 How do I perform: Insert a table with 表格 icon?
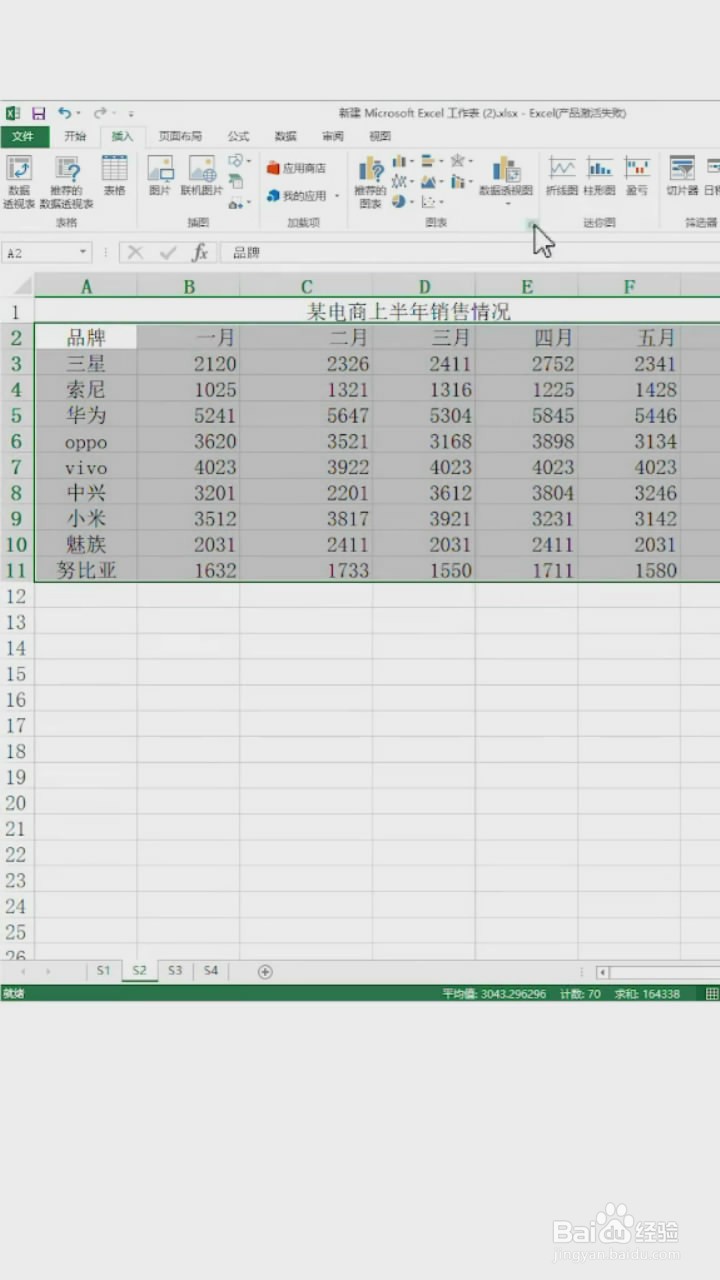[115, 175]
